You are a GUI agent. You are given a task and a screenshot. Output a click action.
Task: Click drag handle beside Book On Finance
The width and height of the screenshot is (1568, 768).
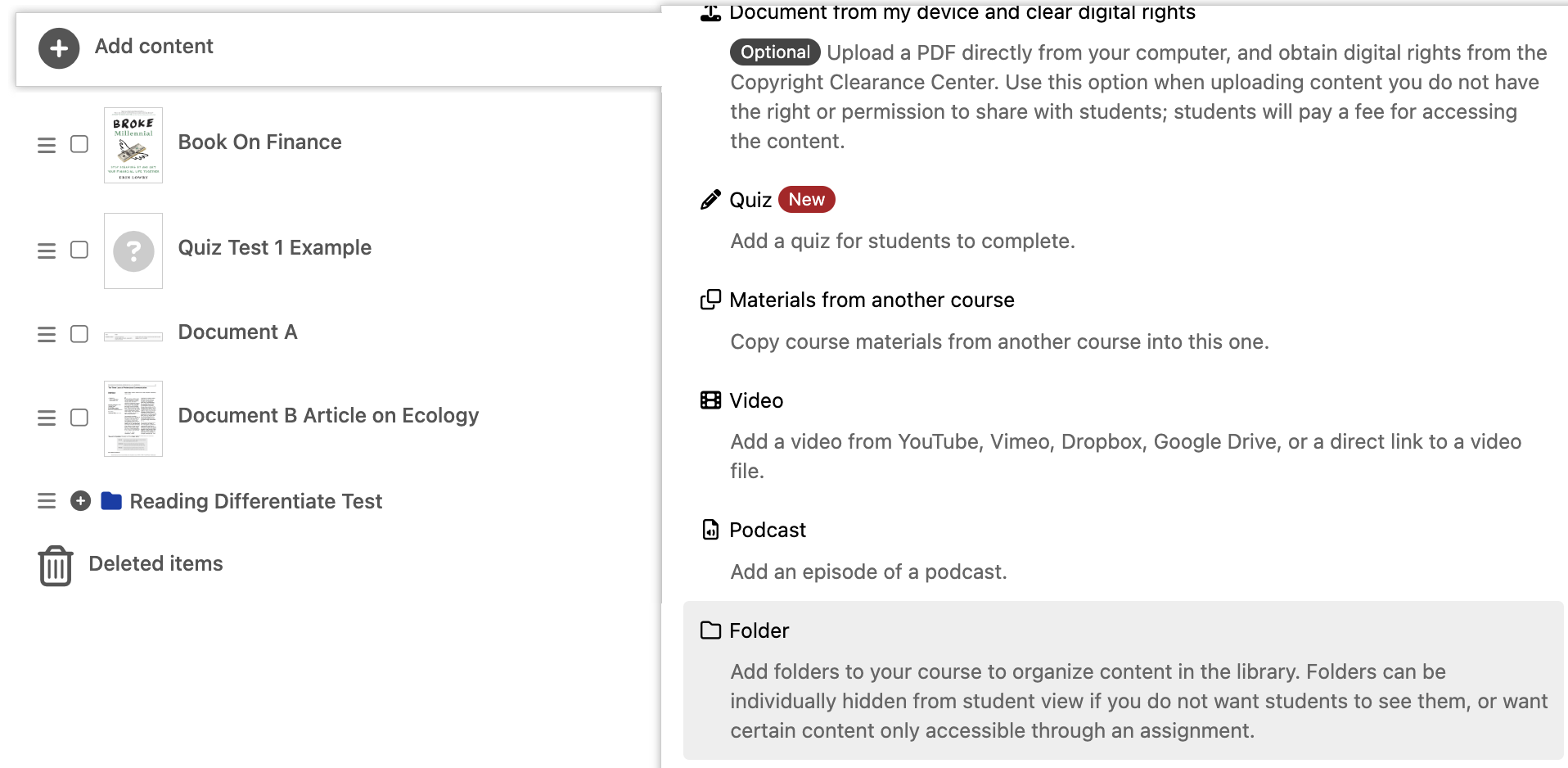[x=47, y=145]
